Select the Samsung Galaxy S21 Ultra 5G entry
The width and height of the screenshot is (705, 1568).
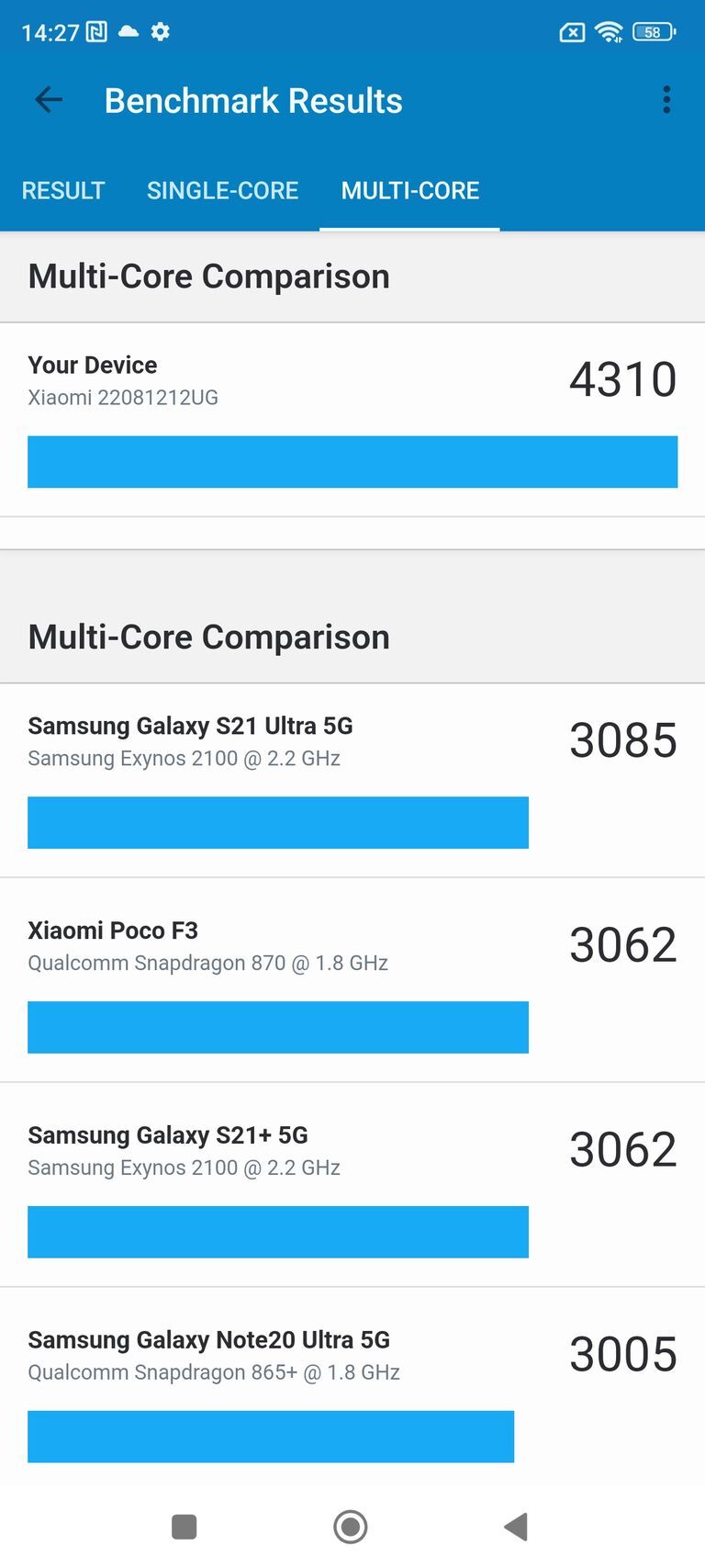(188, 726)
